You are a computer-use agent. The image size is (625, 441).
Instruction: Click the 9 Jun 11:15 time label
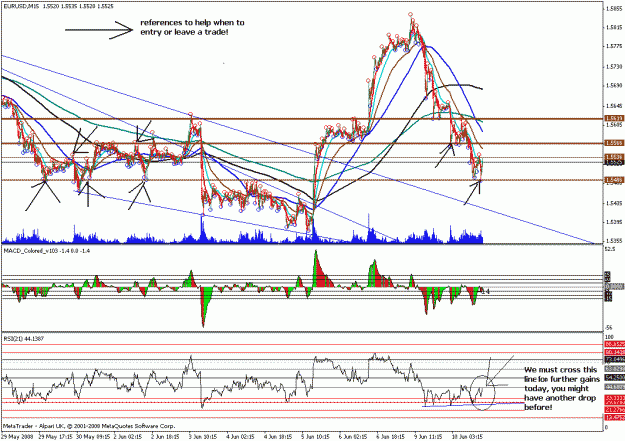430,437
